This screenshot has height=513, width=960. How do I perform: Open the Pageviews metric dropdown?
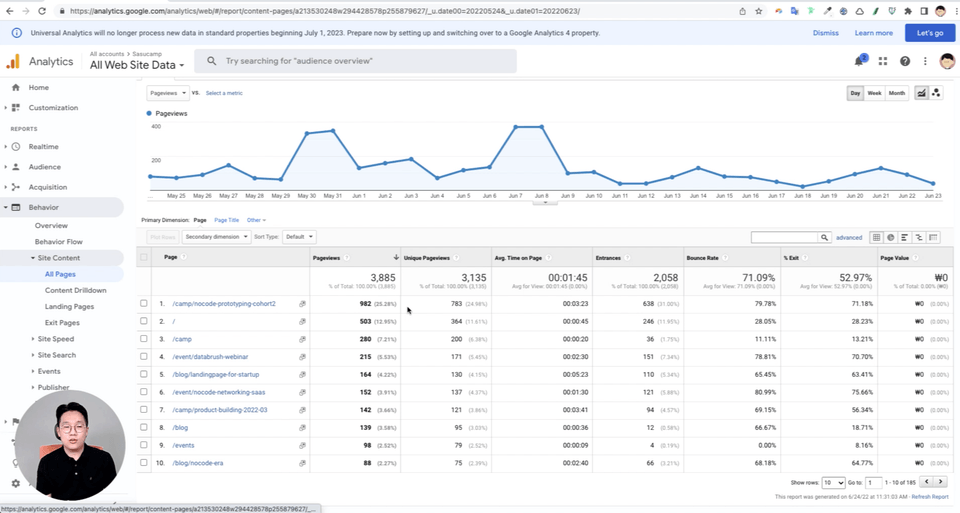point(168,93)
